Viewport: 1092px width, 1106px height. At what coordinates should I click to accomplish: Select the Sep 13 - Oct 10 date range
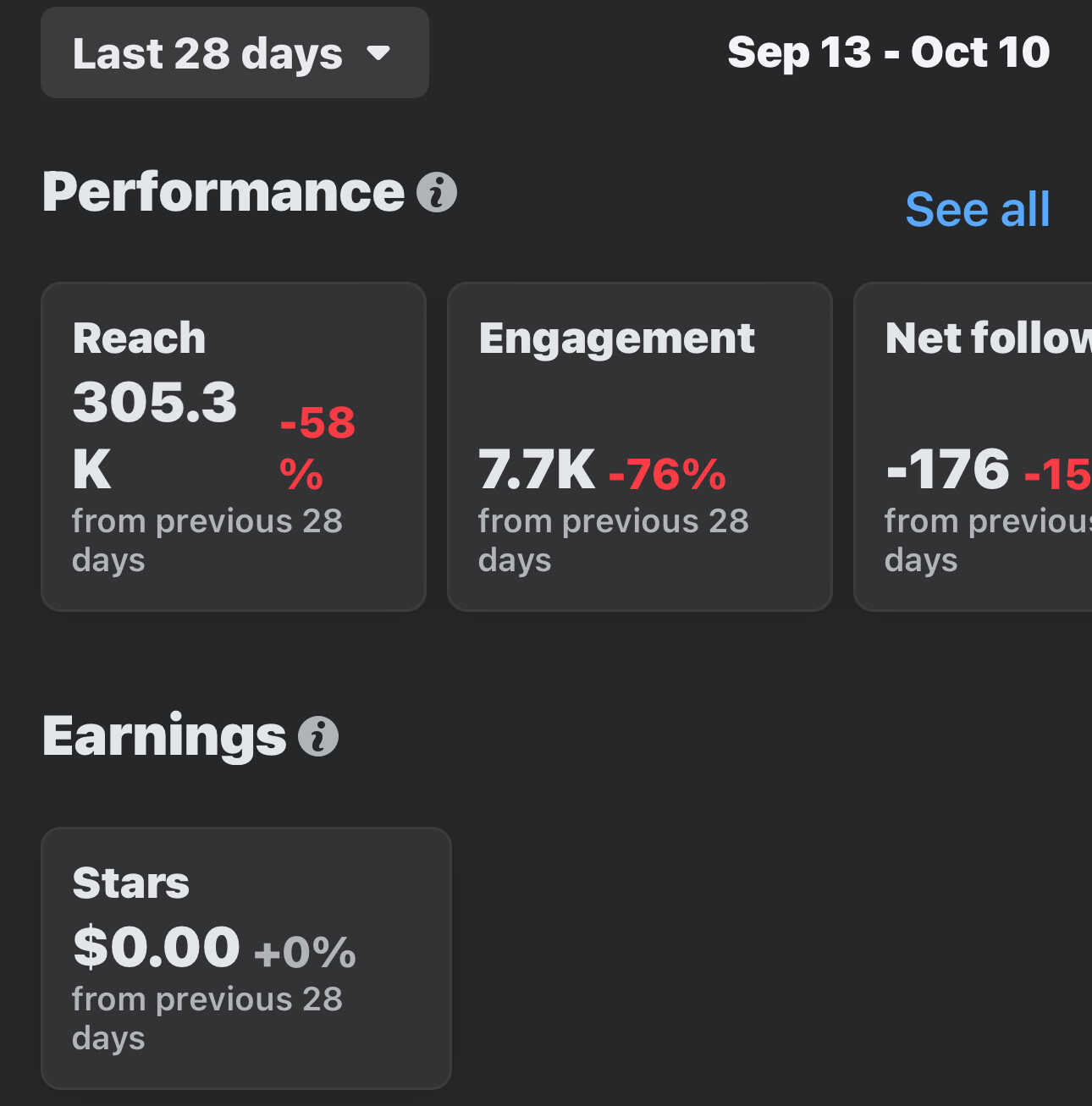(888, 52)
